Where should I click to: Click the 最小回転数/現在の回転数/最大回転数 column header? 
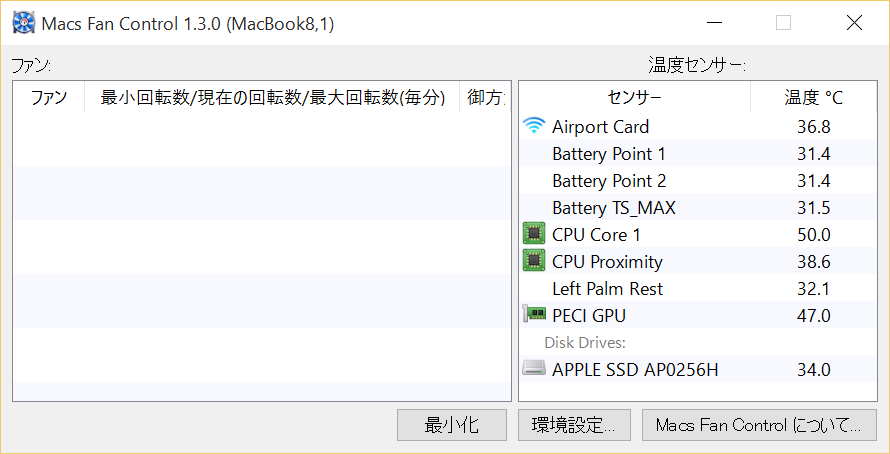[272, 98]
